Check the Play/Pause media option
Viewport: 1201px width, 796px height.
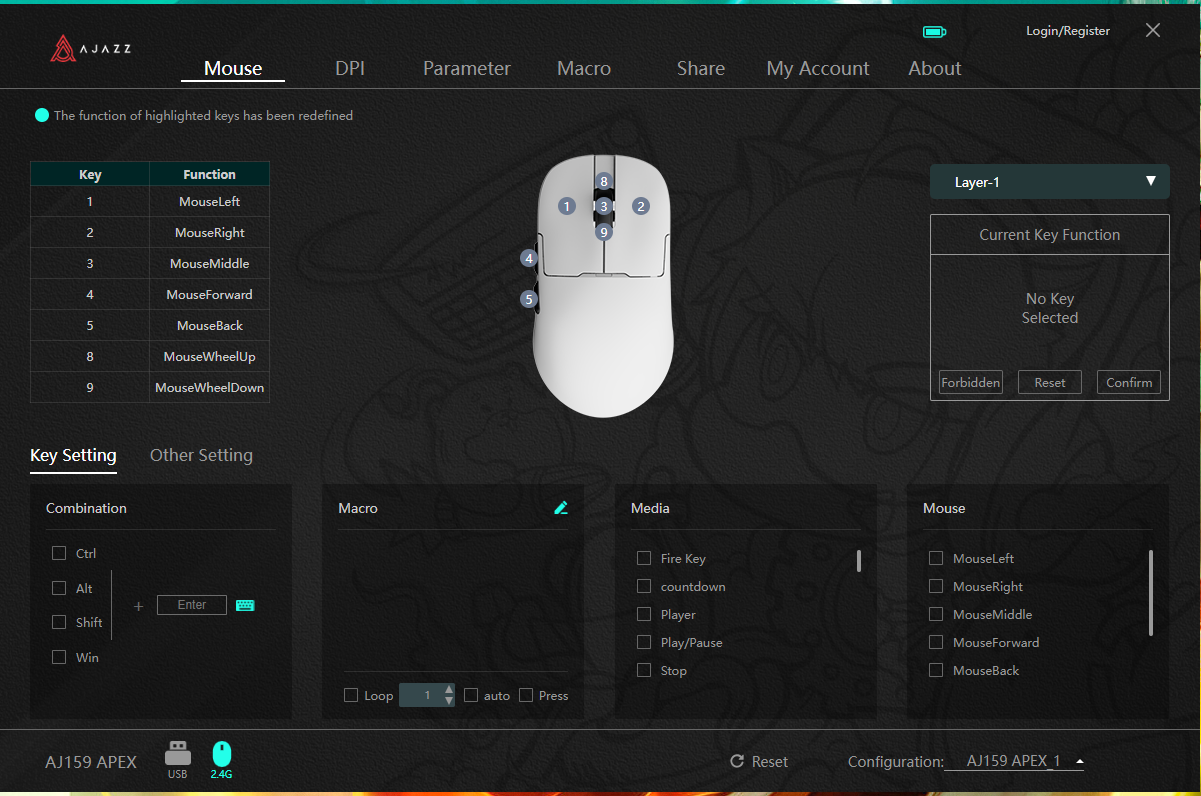pyautogui.click(x=644, y=642)
